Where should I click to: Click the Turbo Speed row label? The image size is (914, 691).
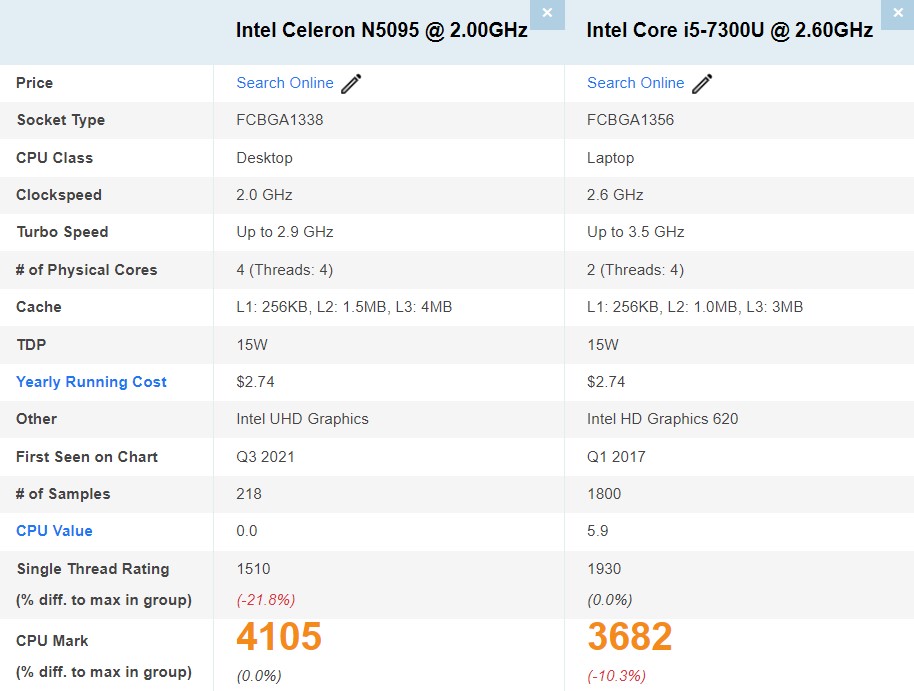pyautogui.click(x=62, y=232)
